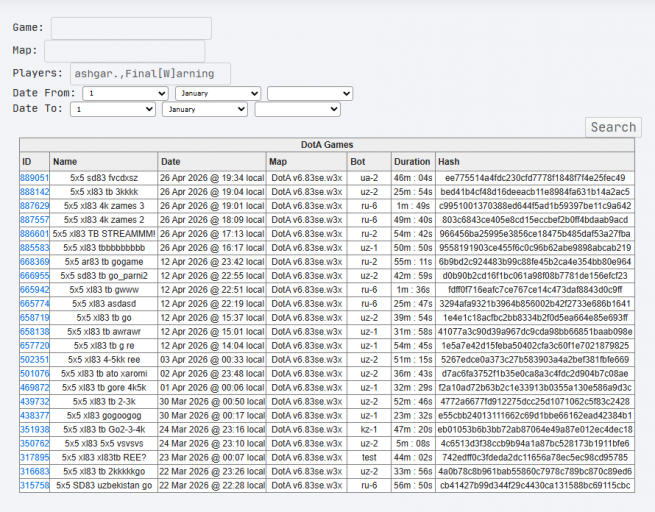
Task: Open game ID 888142 link
Action: [x=35, y=192]
